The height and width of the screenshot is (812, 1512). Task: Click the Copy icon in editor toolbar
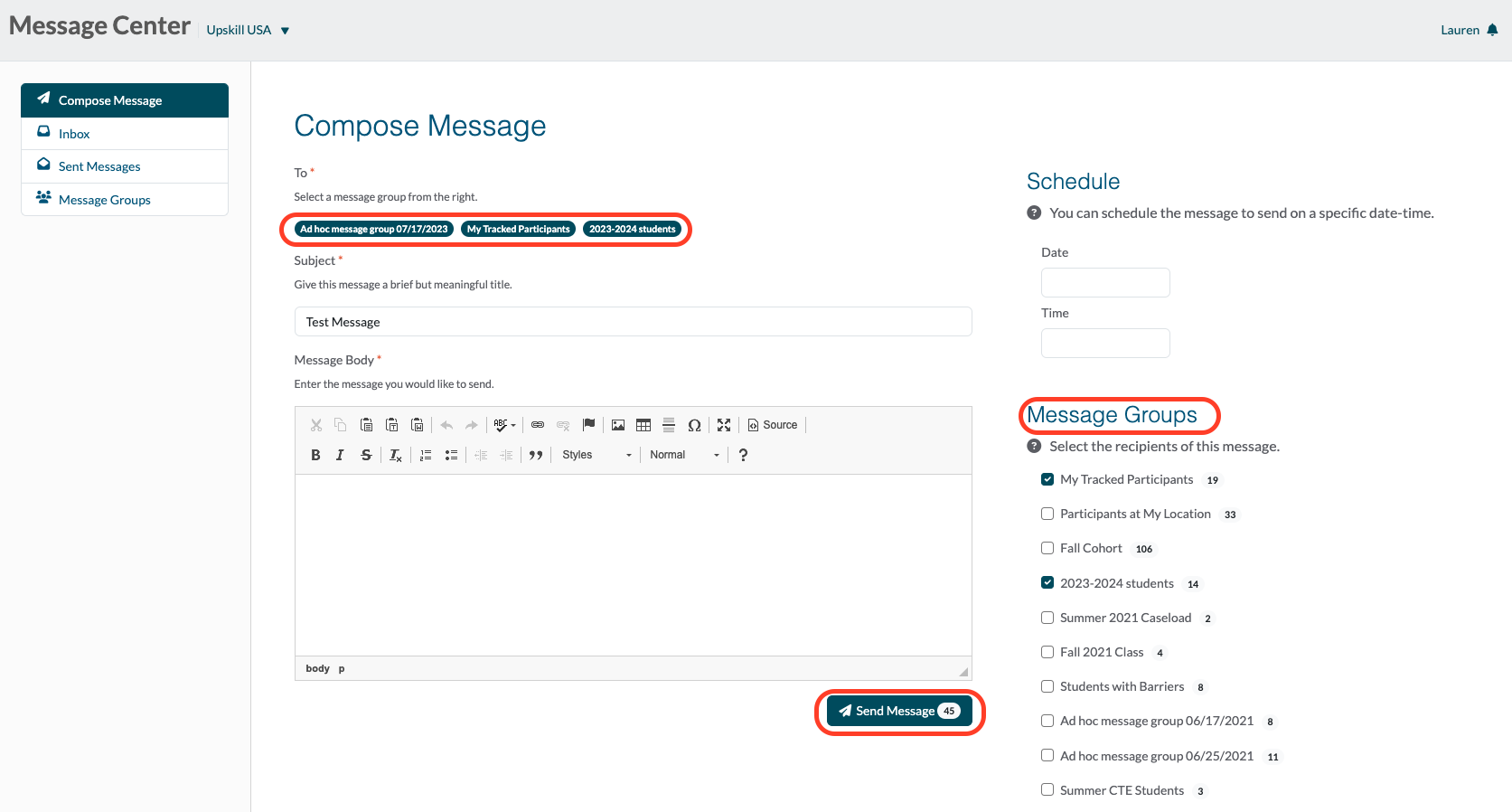click(341, 425)
